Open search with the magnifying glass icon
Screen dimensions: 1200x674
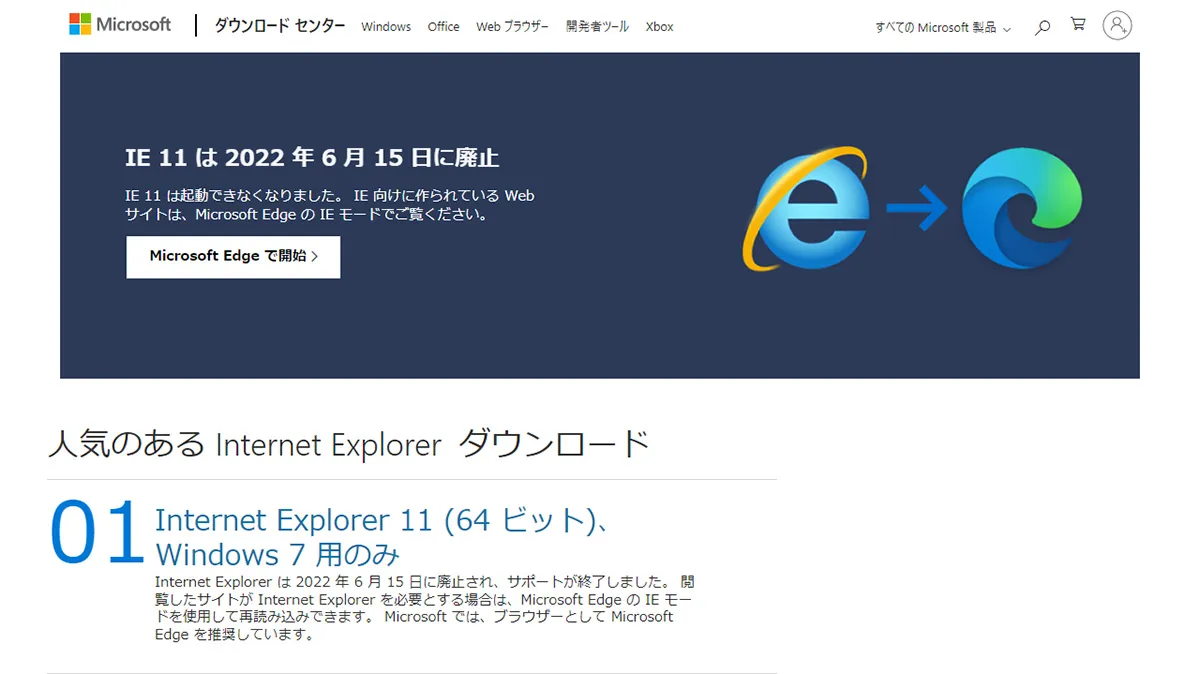[1042, 27]
